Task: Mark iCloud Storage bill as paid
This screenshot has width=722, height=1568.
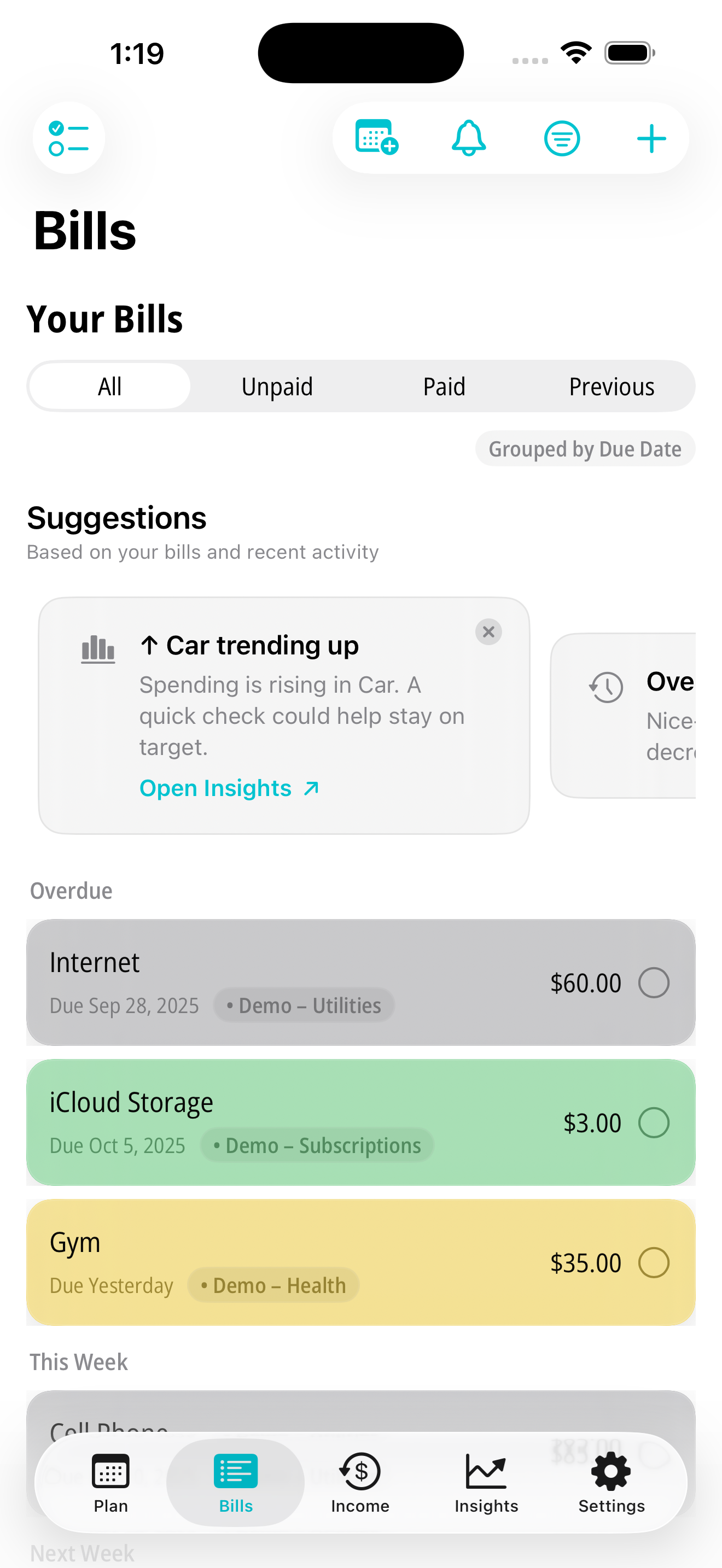Action: (x=653, y=1122)
